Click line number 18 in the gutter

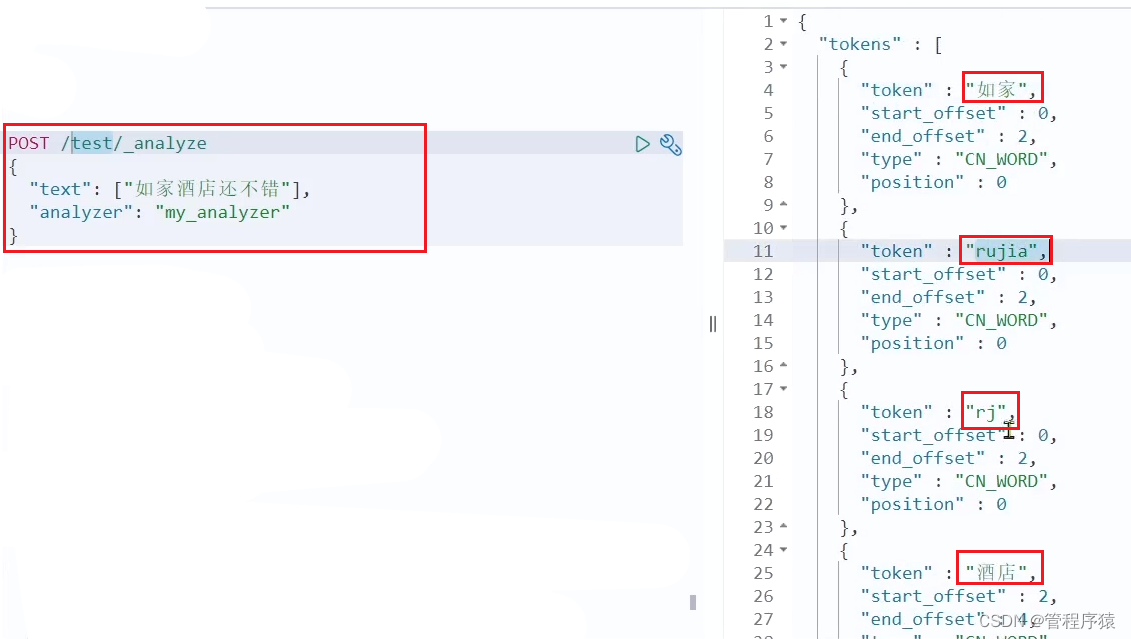(x=763, y=412)
